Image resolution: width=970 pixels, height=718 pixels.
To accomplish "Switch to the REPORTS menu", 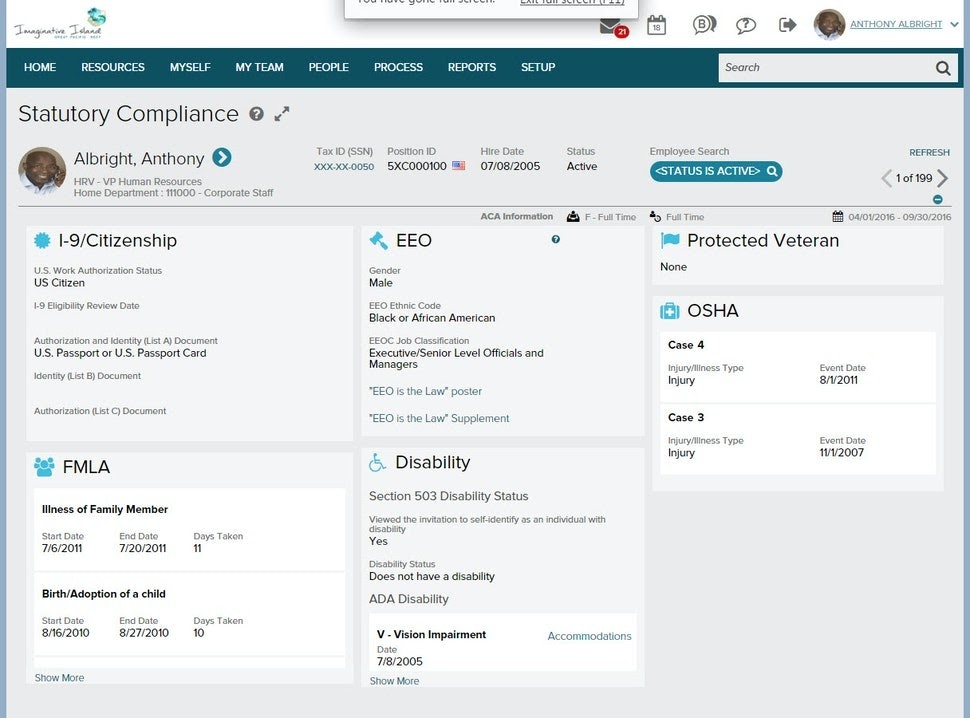I will 471,67.
